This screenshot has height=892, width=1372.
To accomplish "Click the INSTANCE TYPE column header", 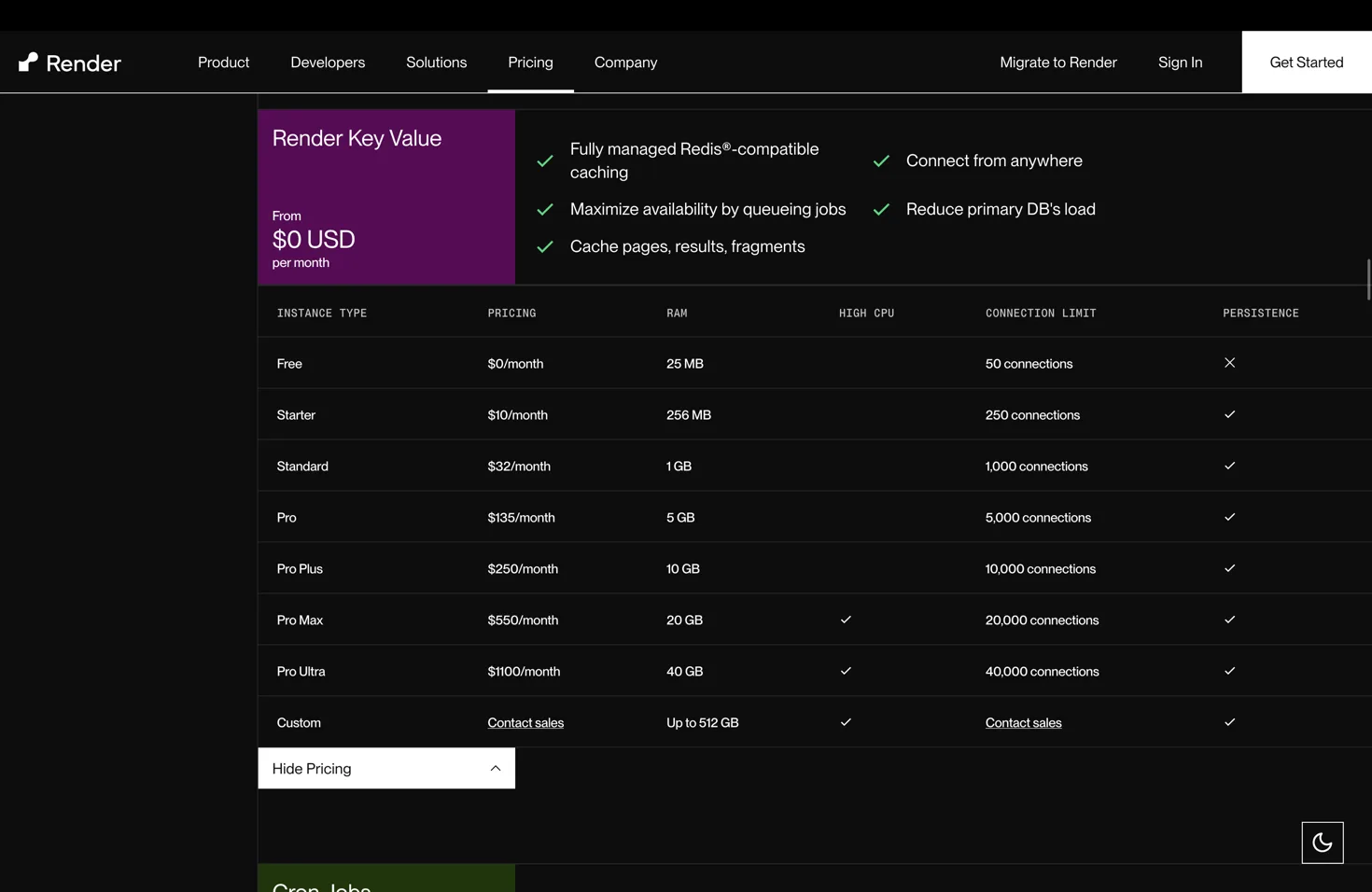I will (x=322, y=314).
